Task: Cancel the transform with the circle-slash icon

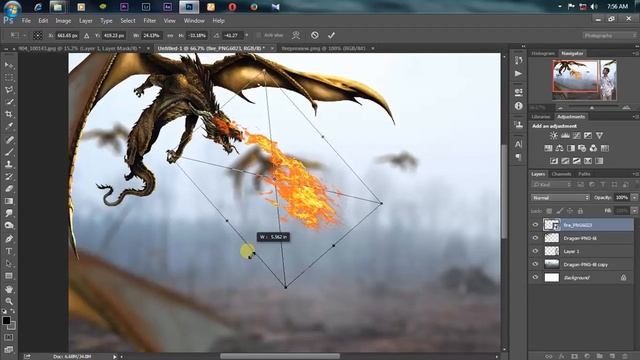Action: (x=315, y=36)
